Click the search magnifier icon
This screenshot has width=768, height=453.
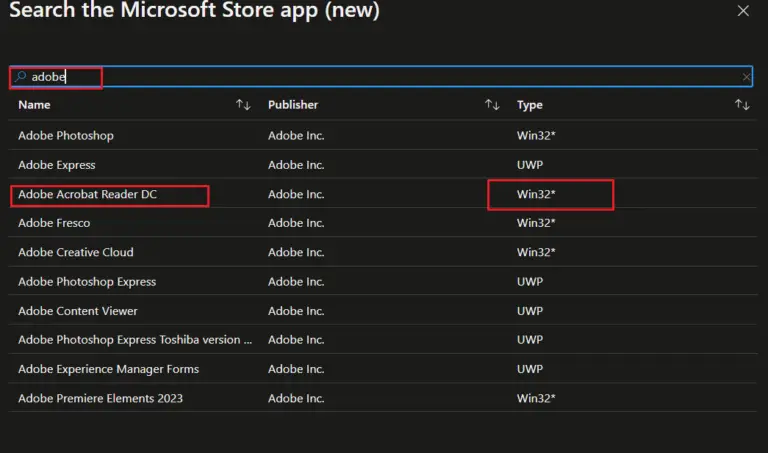click(x=20, y=77)
